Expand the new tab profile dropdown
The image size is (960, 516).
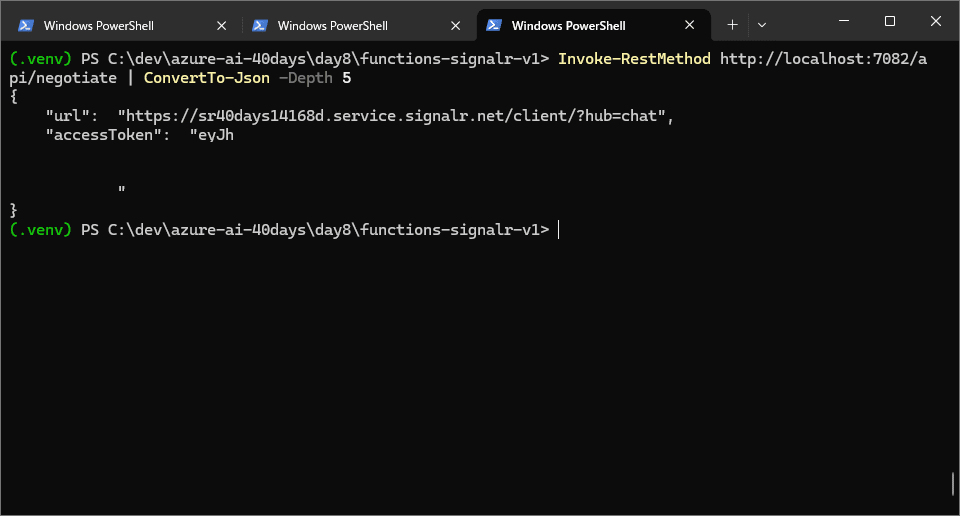point(762,25)
